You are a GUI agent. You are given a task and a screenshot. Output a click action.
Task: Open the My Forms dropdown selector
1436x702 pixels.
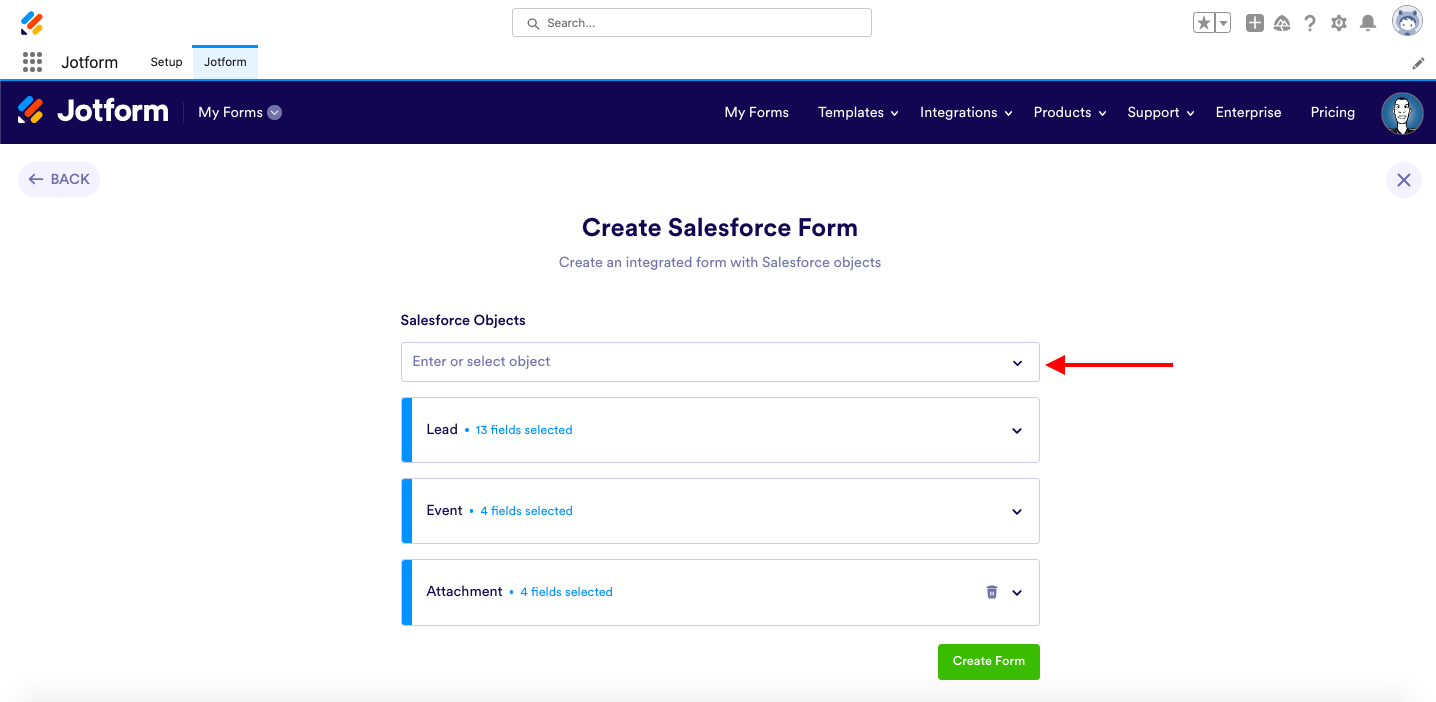(x=240, y=112)
